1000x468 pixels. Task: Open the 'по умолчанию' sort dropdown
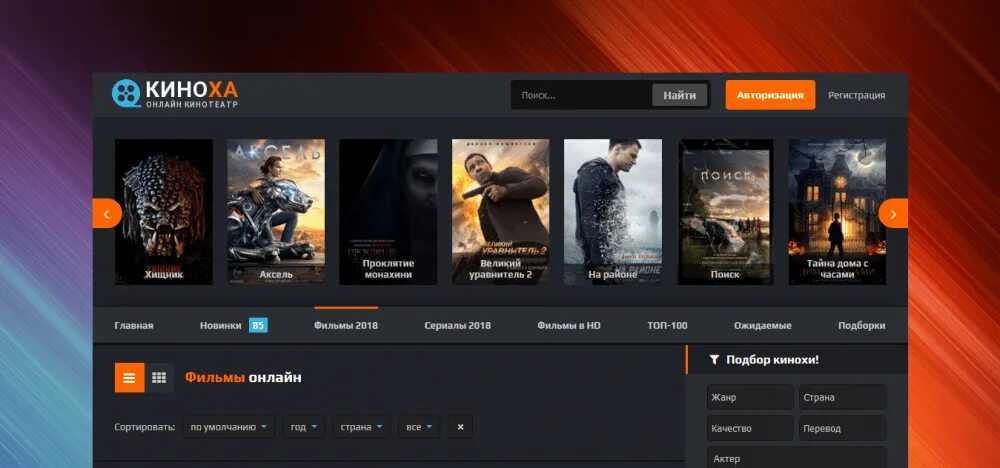[228, 427]
